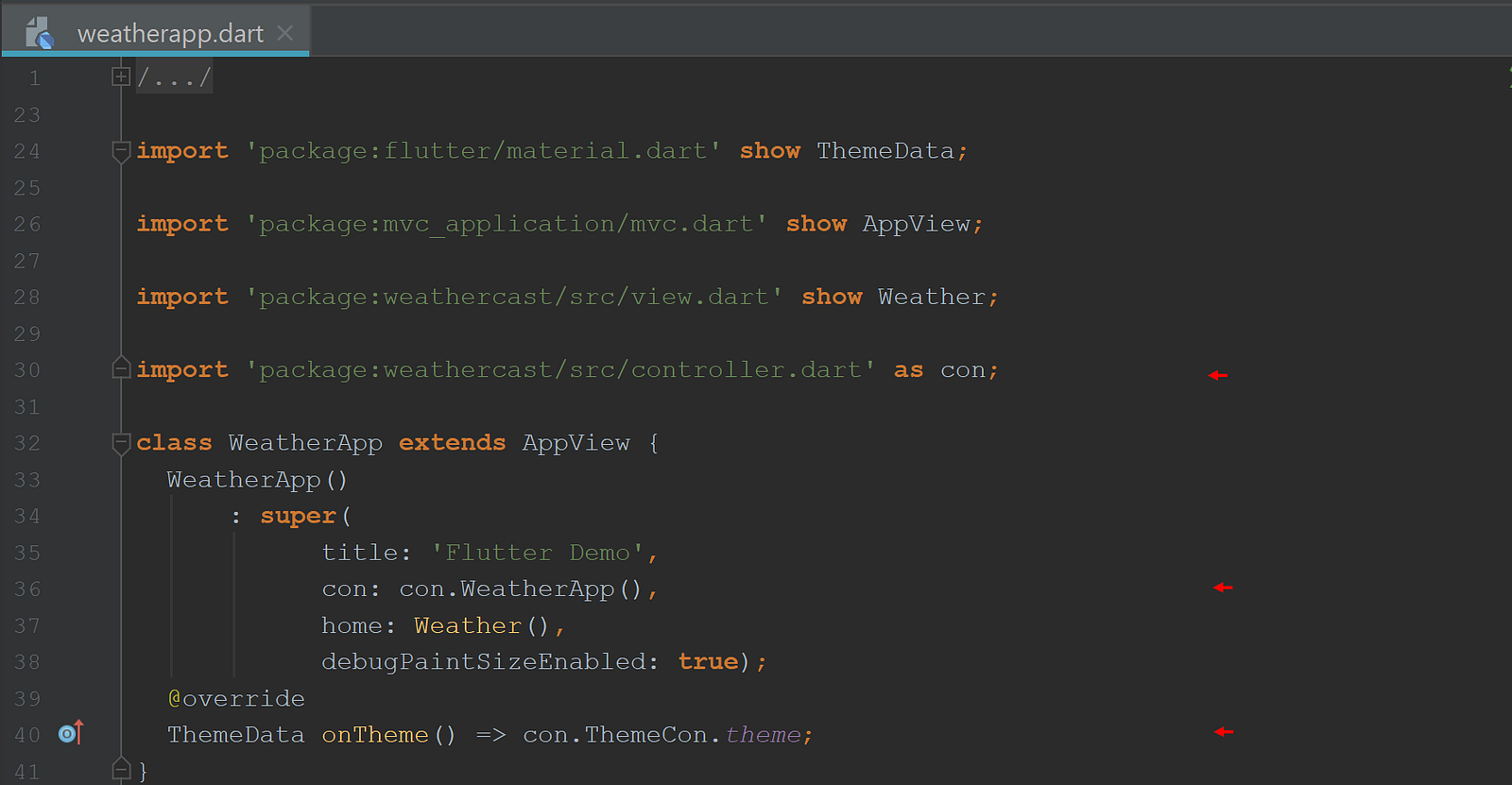Close the weatherapp.dart tab
The height and width of the screenshot is (785, 1512).
tap(285, 34)
